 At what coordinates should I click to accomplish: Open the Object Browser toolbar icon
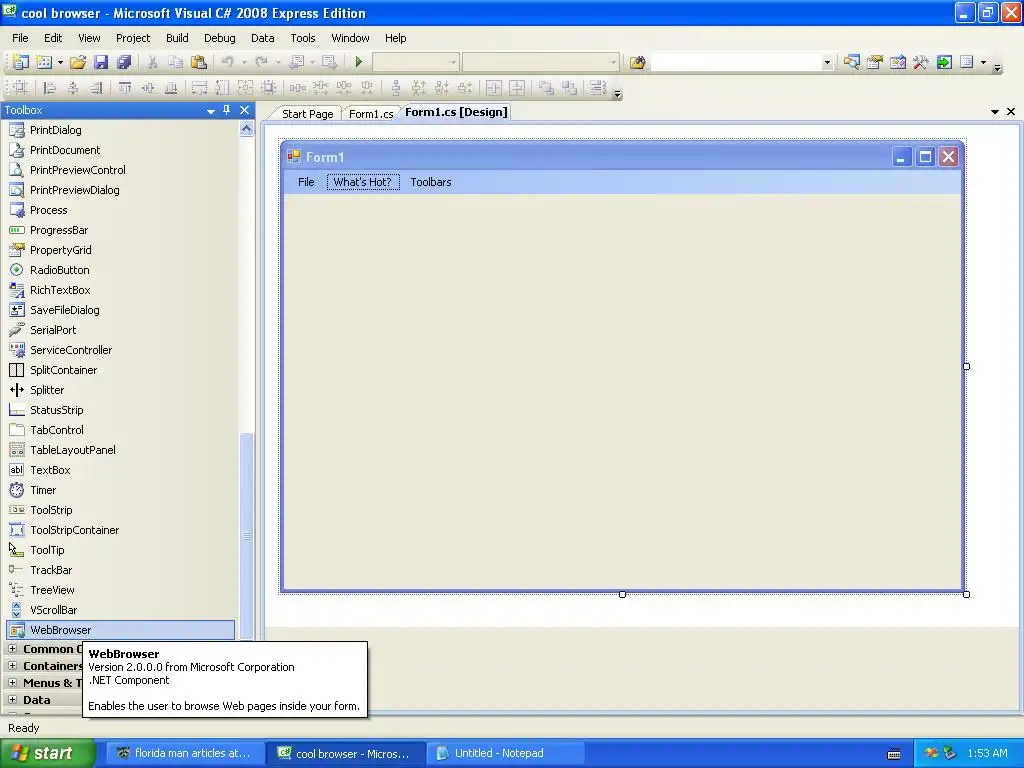897,62
